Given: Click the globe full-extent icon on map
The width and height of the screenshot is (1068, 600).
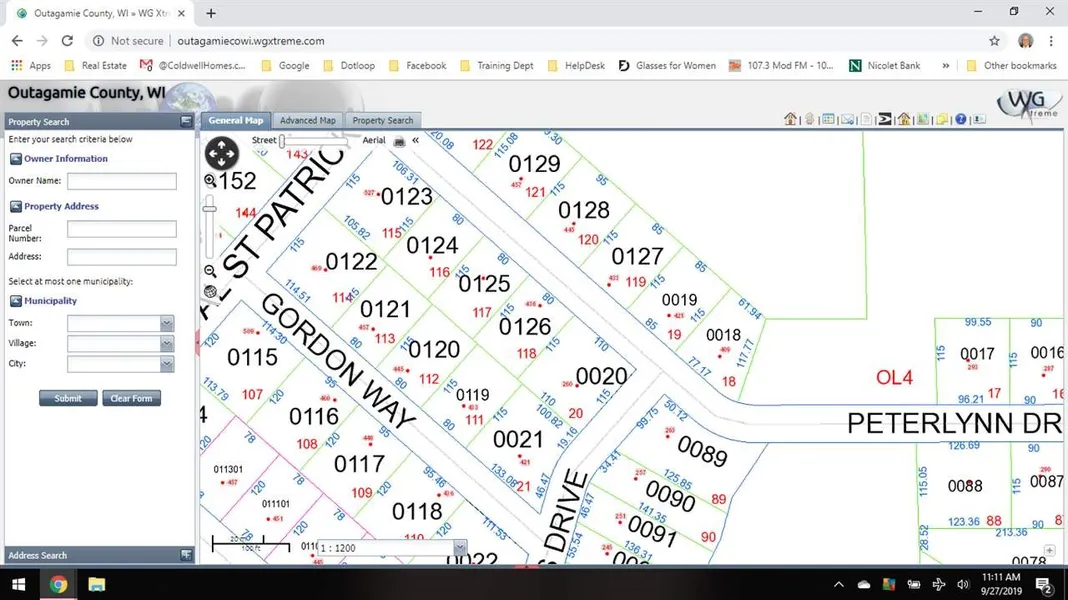Looking at the screenshot, I should [x=210, y=292].
